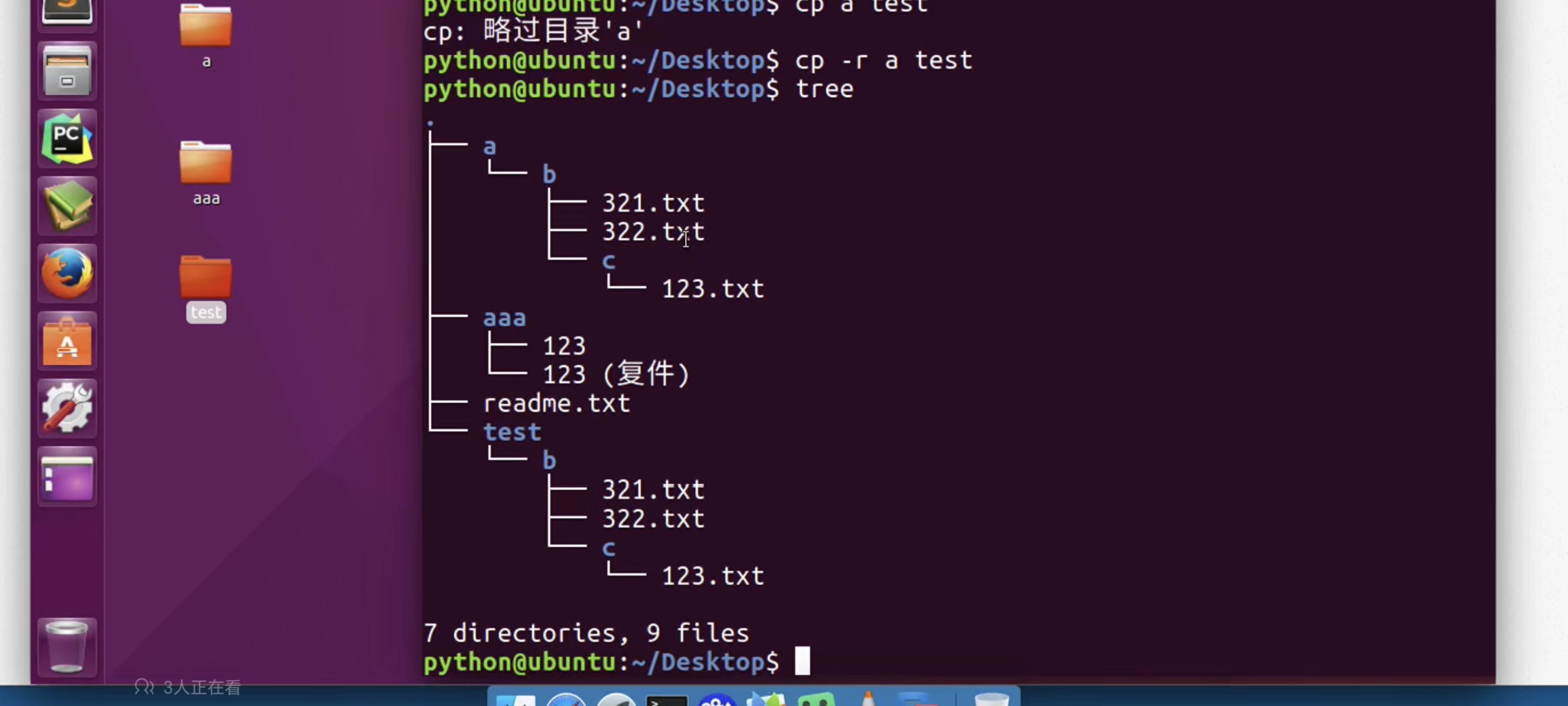The image size is (1568, 706).
Task: Click '7 directories, 9 files' summary line
Action: (x=586, y=633)
